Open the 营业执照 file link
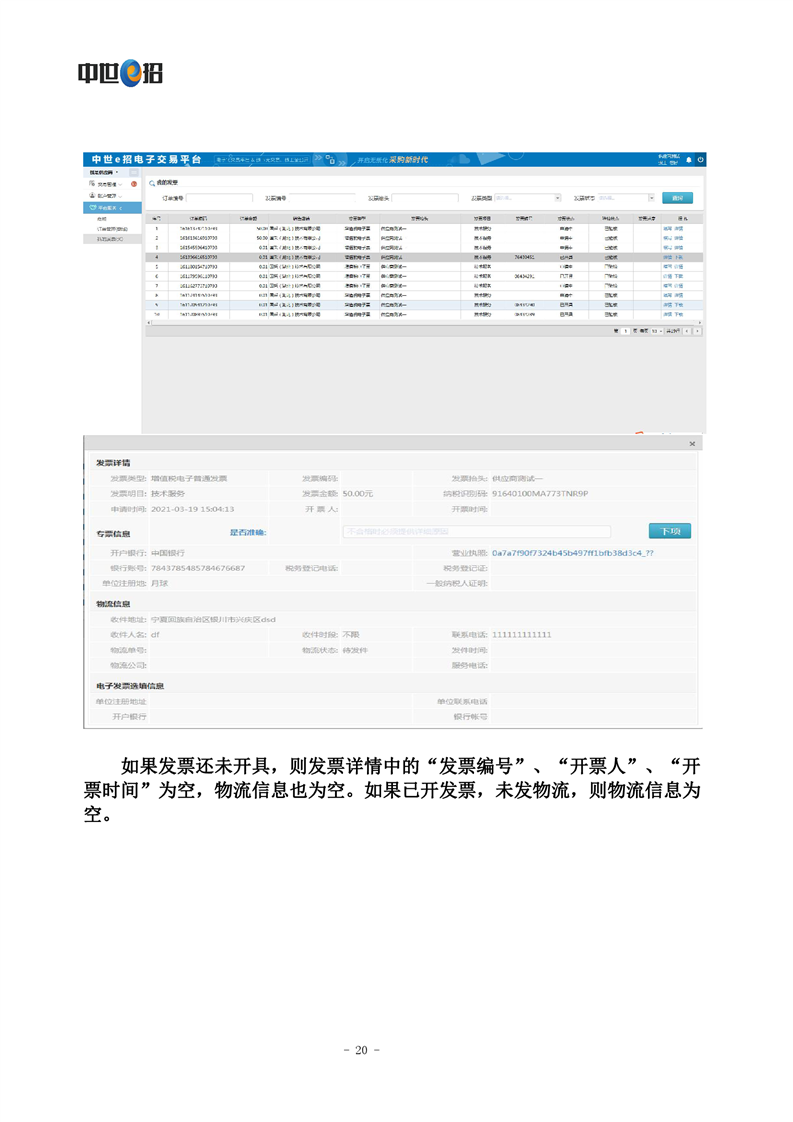Screen dimensions: 793x1122 click(x=572, y=552)
